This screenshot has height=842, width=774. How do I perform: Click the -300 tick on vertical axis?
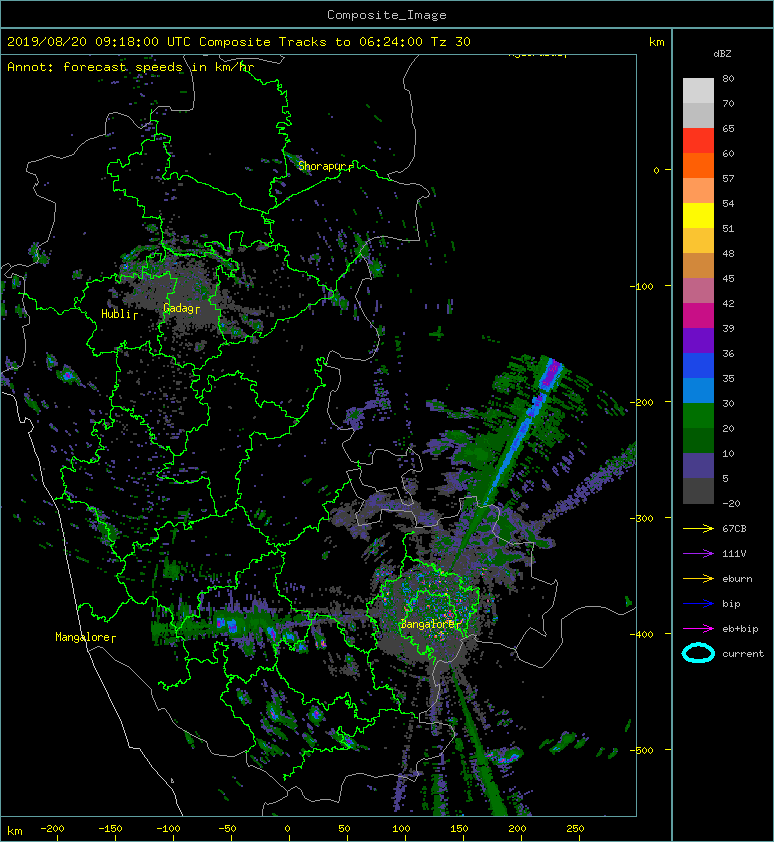(642, 518)
